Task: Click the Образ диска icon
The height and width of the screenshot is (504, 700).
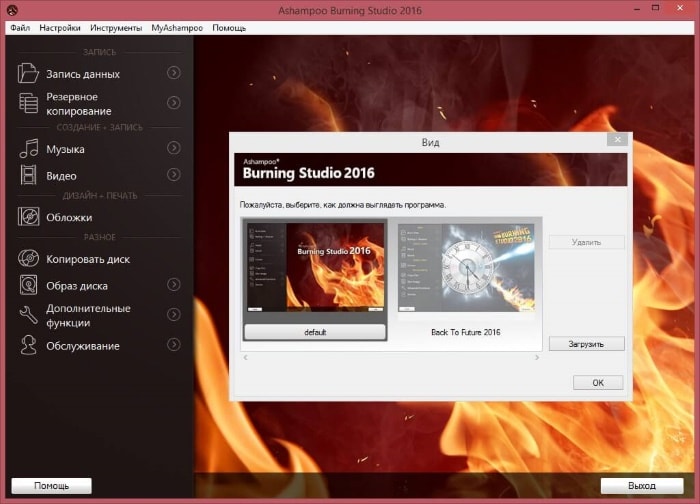Action: 28,285
